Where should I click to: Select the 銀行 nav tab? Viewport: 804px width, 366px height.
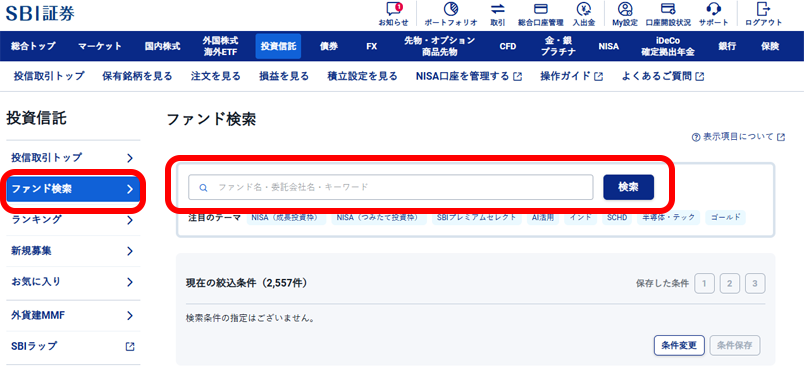[x=727, y=46]
